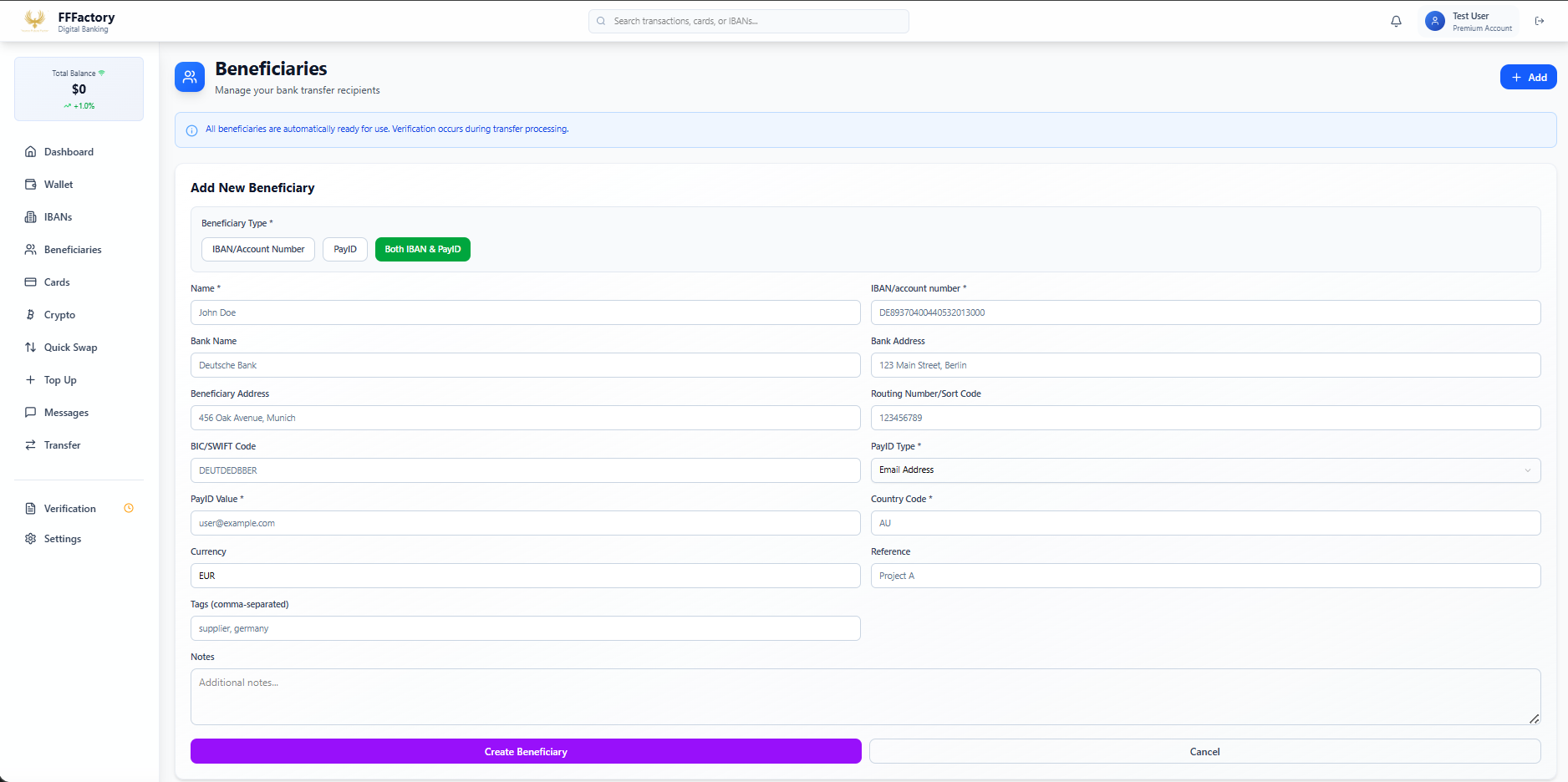Click the notification bell icon
Viewport: 1568px width, 782px height.
click(x=1396, y=21)
